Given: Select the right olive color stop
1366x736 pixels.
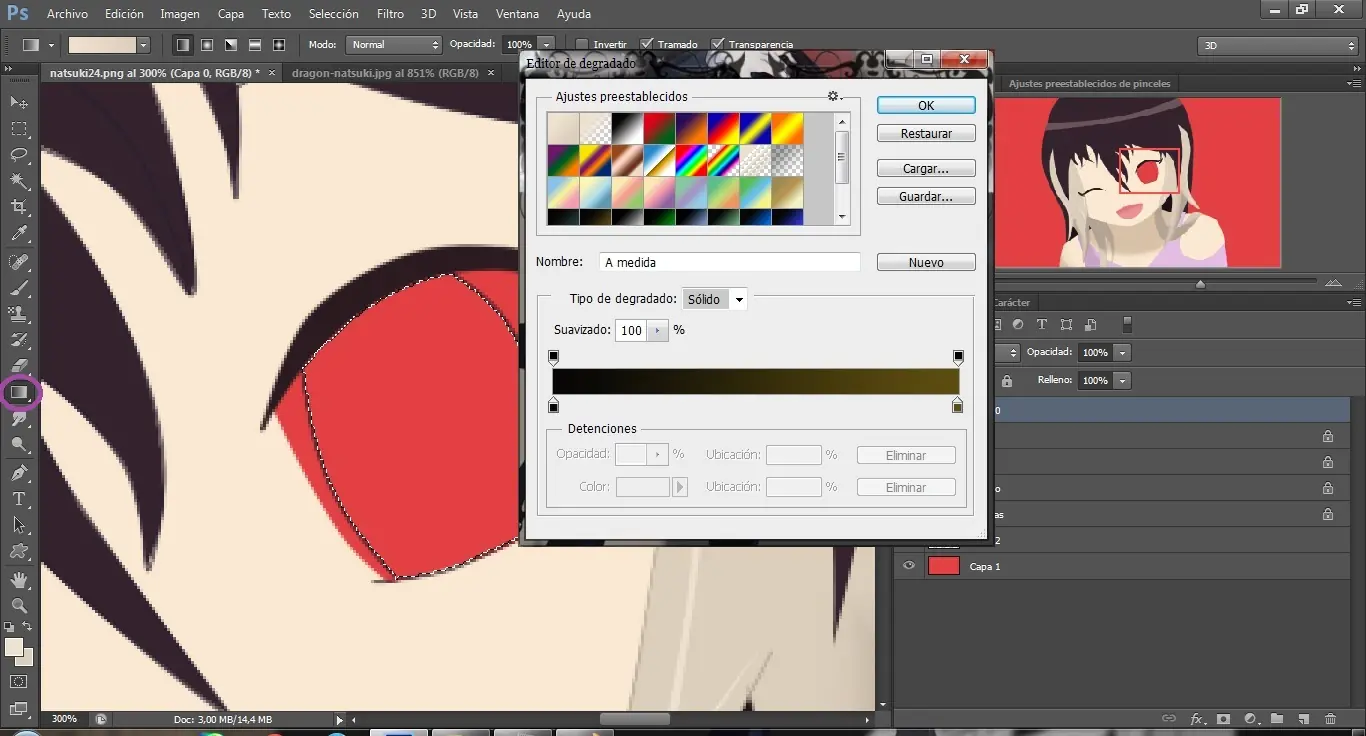Looking at the screenshot, I should click(x=958, y=405).
